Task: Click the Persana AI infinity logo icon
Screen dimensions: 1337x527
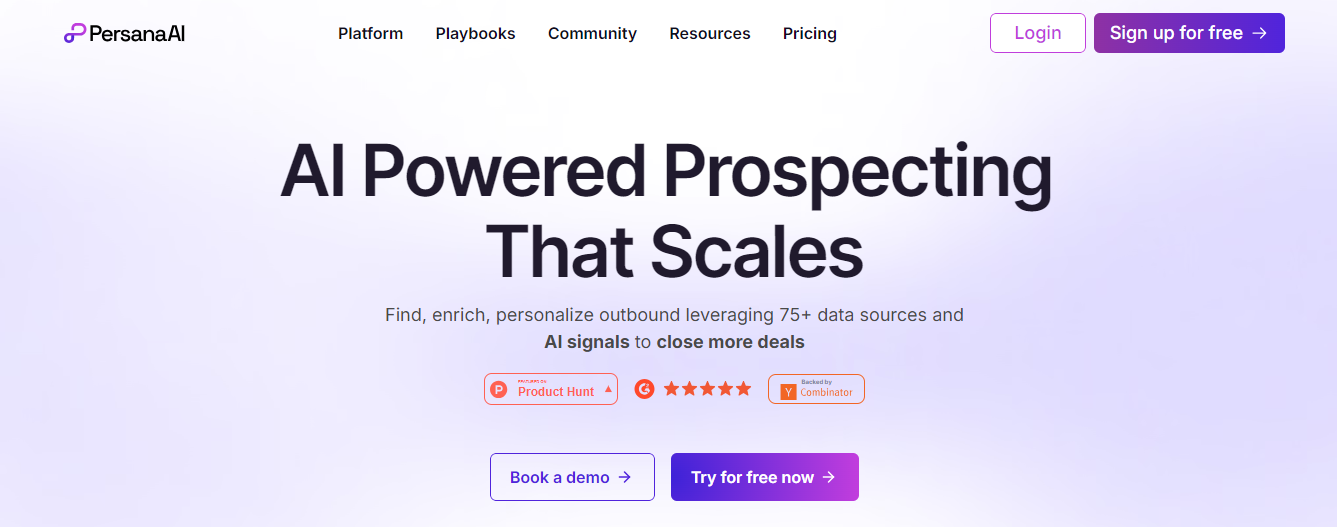Action: pos(75,33)
